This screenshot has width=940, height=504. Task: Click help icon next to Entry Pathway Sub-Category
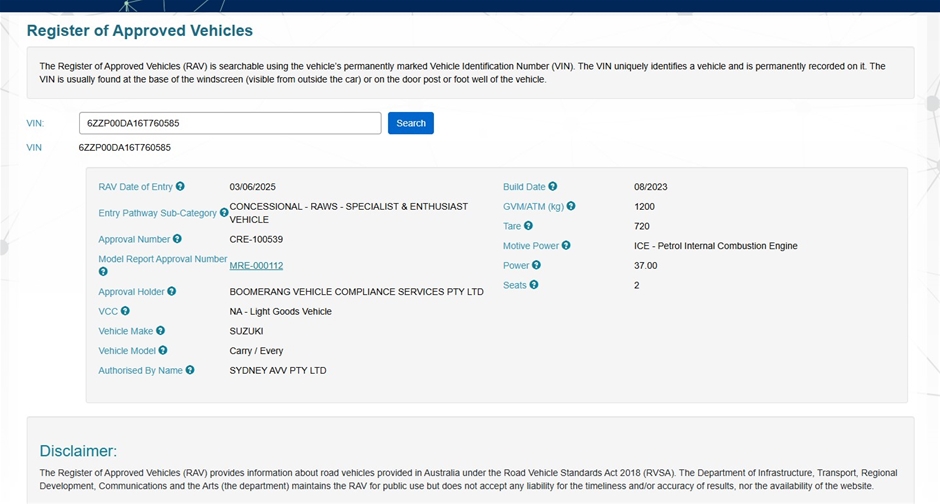(224, 213)
